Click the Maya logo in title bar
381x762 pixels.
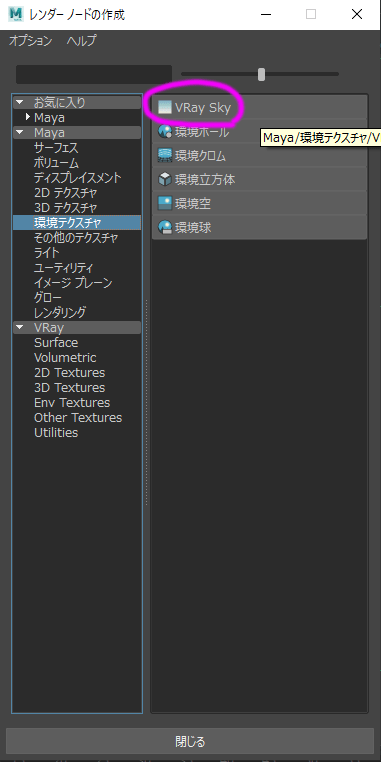point(16,14)
